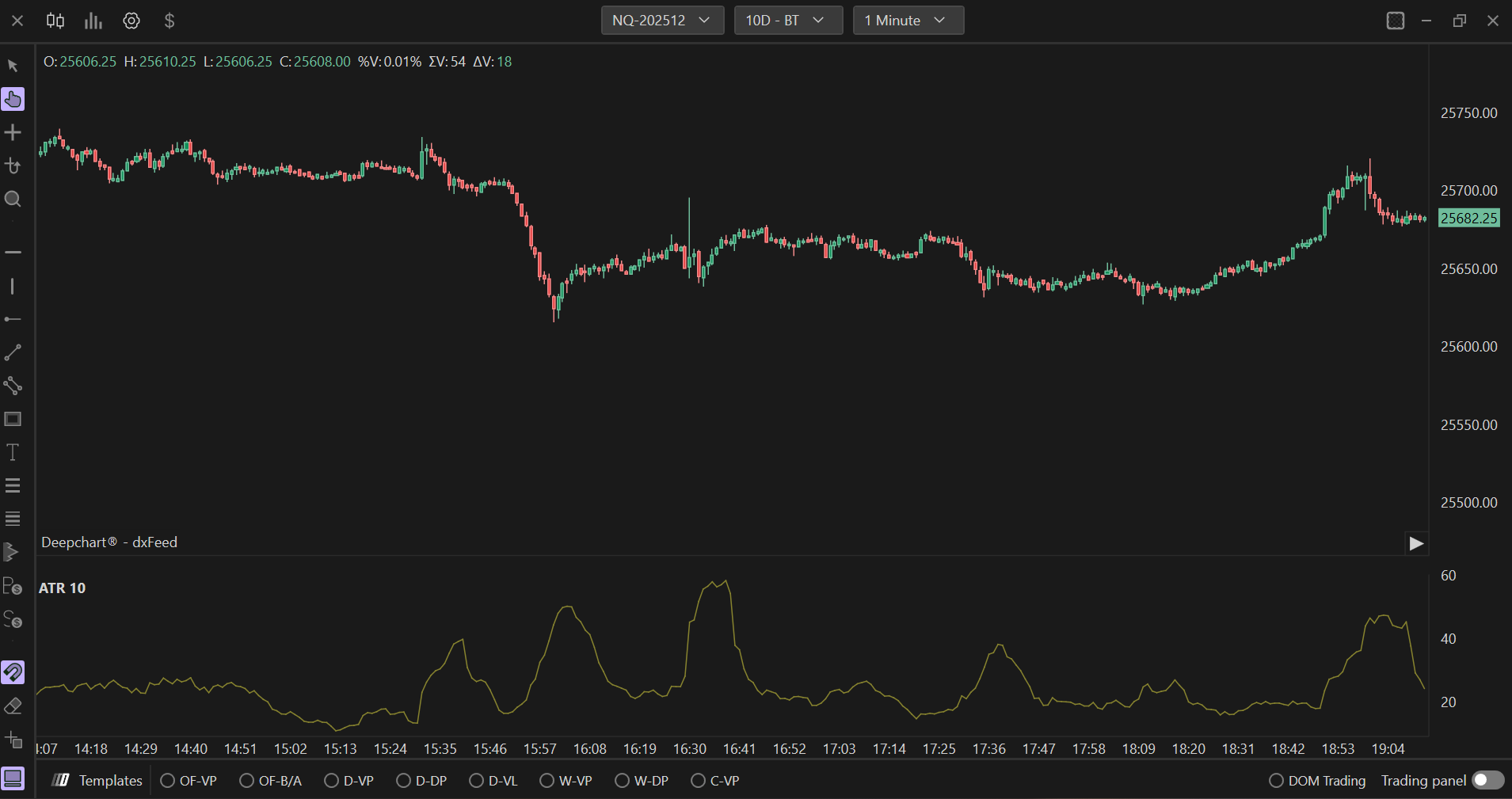This screenshot has height=799, width=1512.
Task: Click the Templates button
Action: click(x=98, y=781)
